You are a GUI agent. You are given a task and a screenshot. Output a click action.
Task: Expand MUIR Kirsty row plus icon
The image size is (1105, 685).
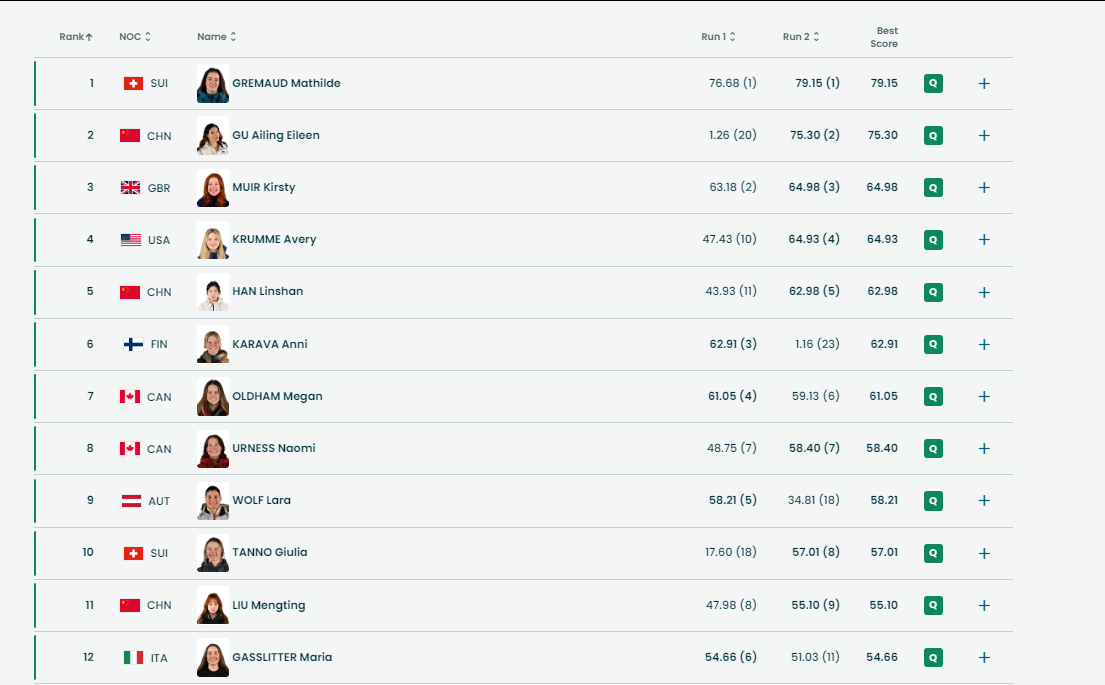click(984, 187)
